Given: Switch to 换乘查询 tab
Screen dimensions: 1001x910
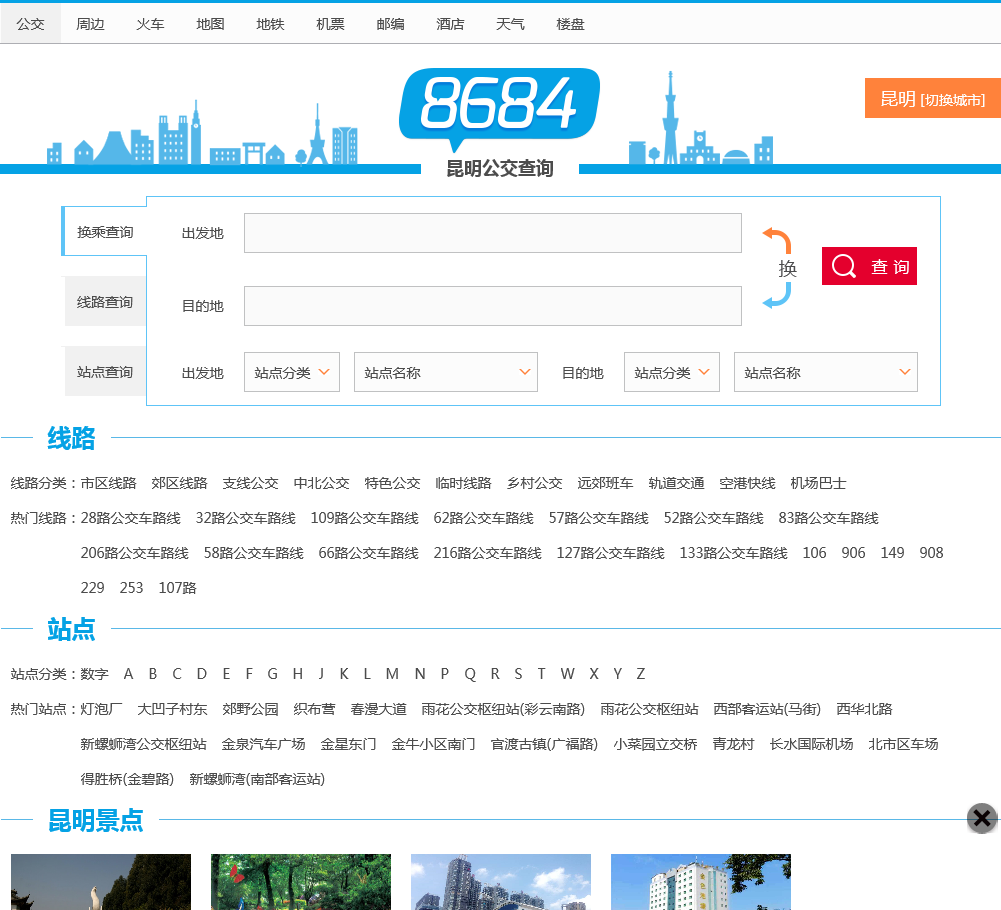Looking at the screenshot, I should [105, 232].
